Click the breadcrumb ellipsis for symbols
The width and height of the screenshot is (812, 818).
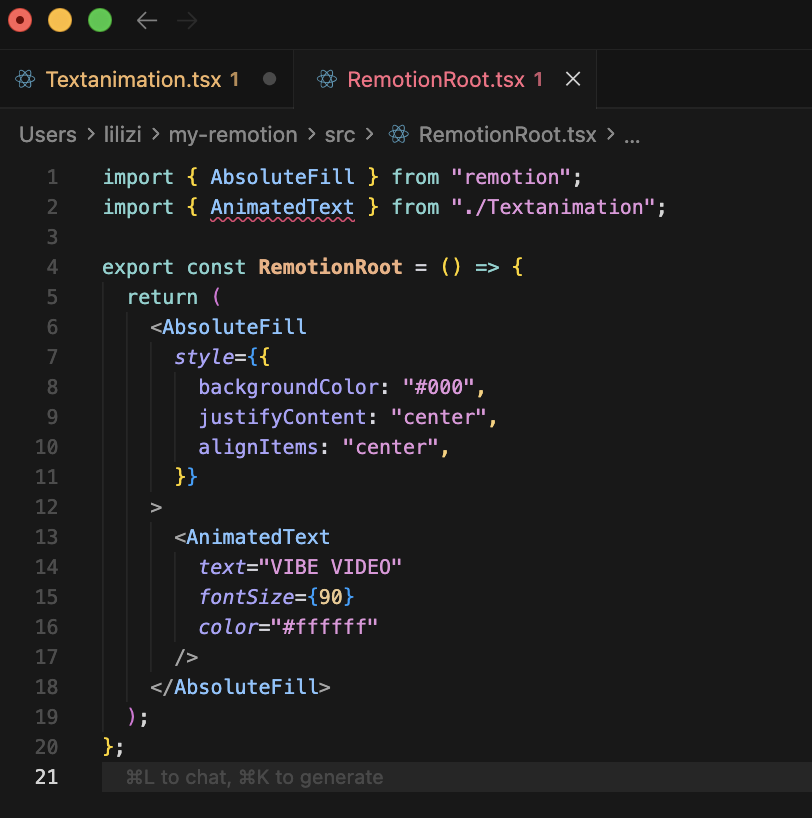point(631,136)
